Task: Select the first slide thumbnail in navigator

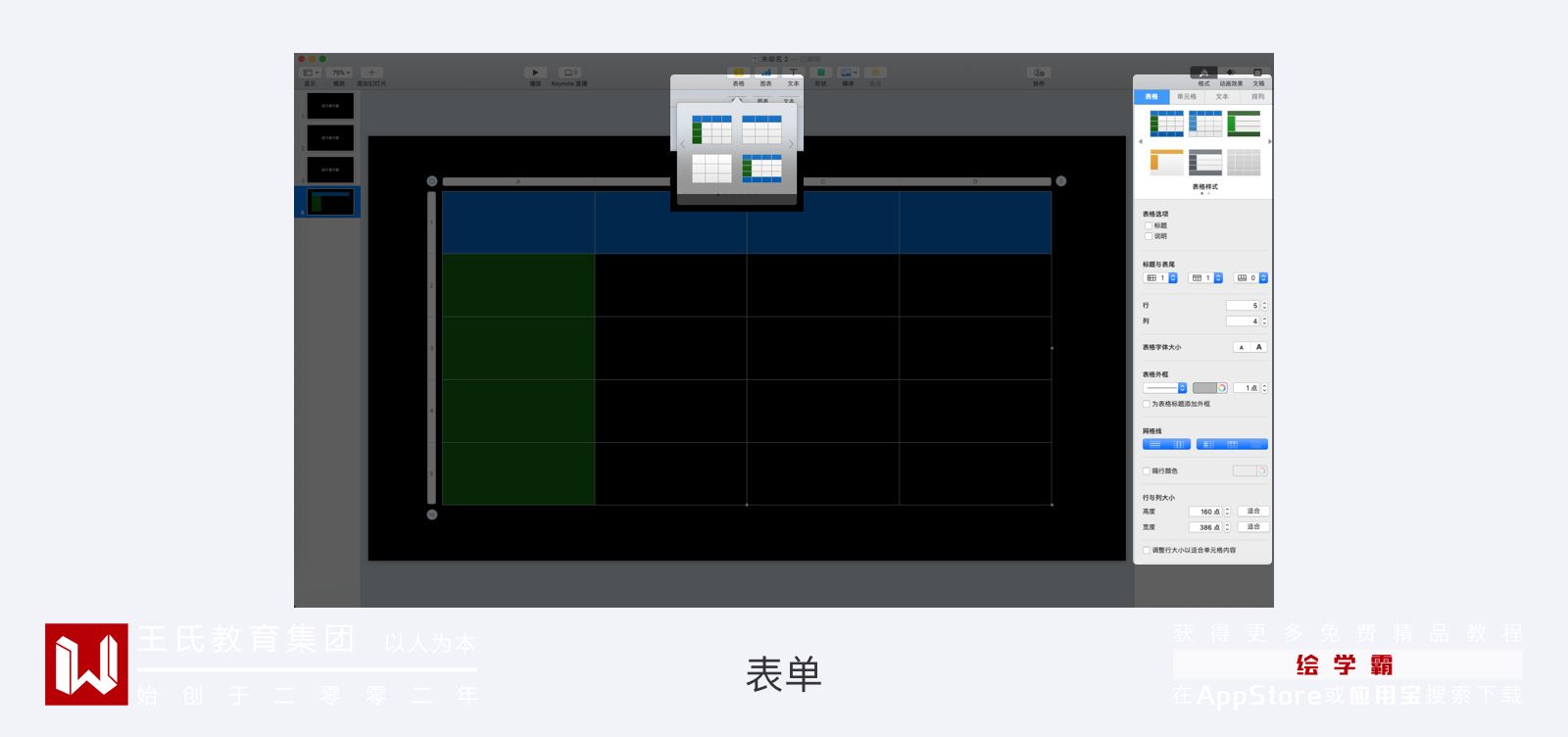Action: [330, 105]
